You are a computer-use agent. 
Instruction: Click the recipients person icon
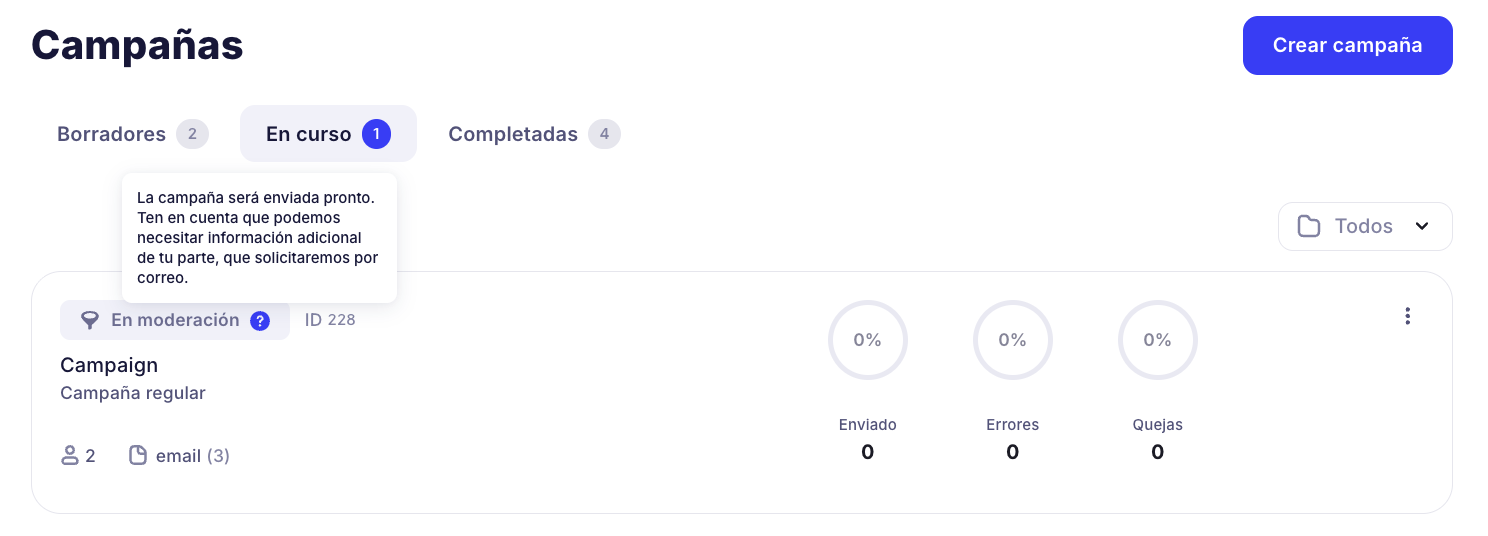click(x=70, y=456)
